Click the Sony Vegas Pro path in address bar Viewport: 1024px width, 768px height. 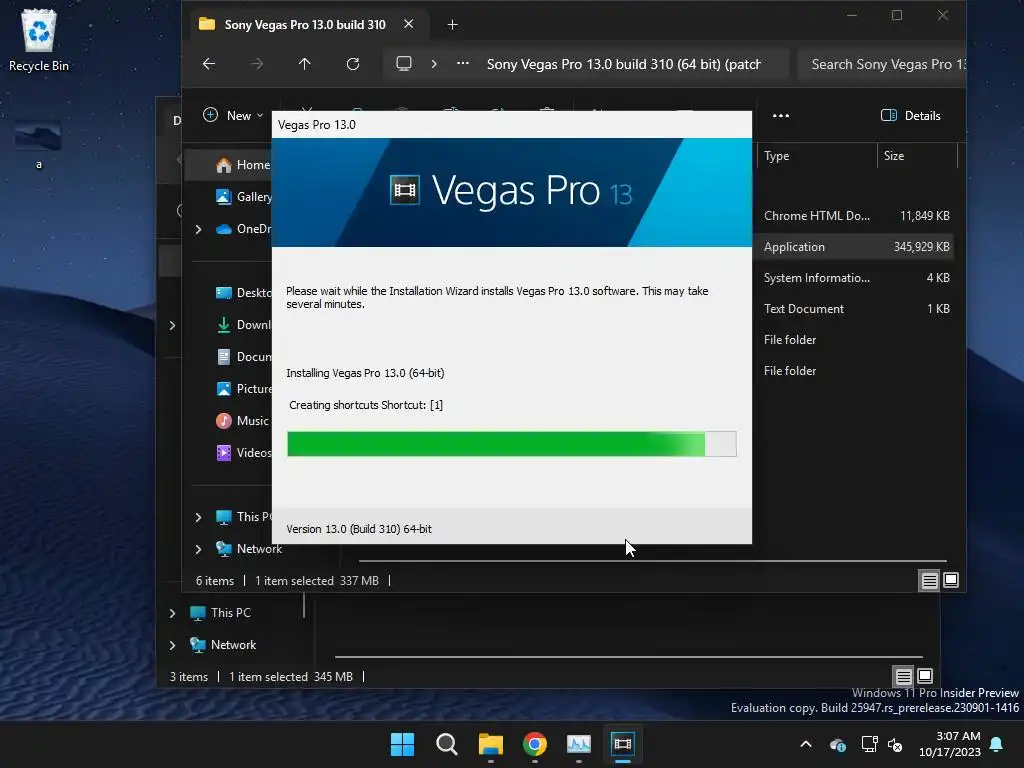click(x=624, y=64)
